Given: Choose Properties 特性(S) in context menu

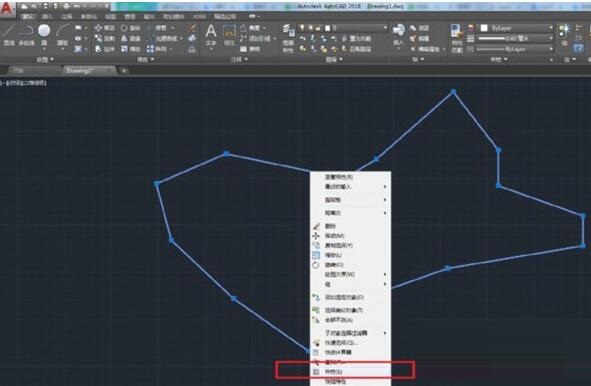Looking at the screenshot, I should click(350, 372).
